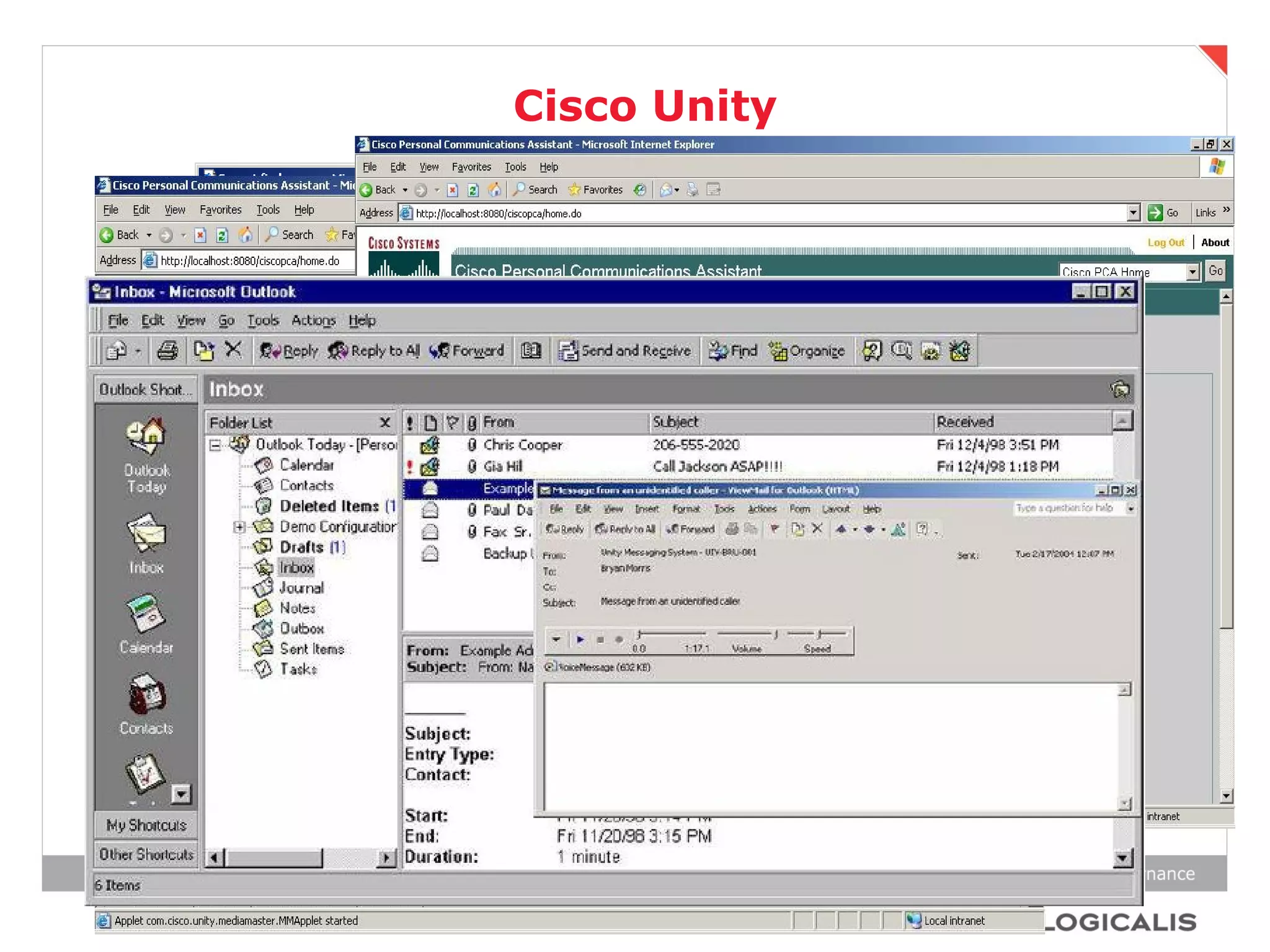Click Reply to All in Outlook toolbar
The width and height of the screenshot is (1270, 952).
(374, 351)
